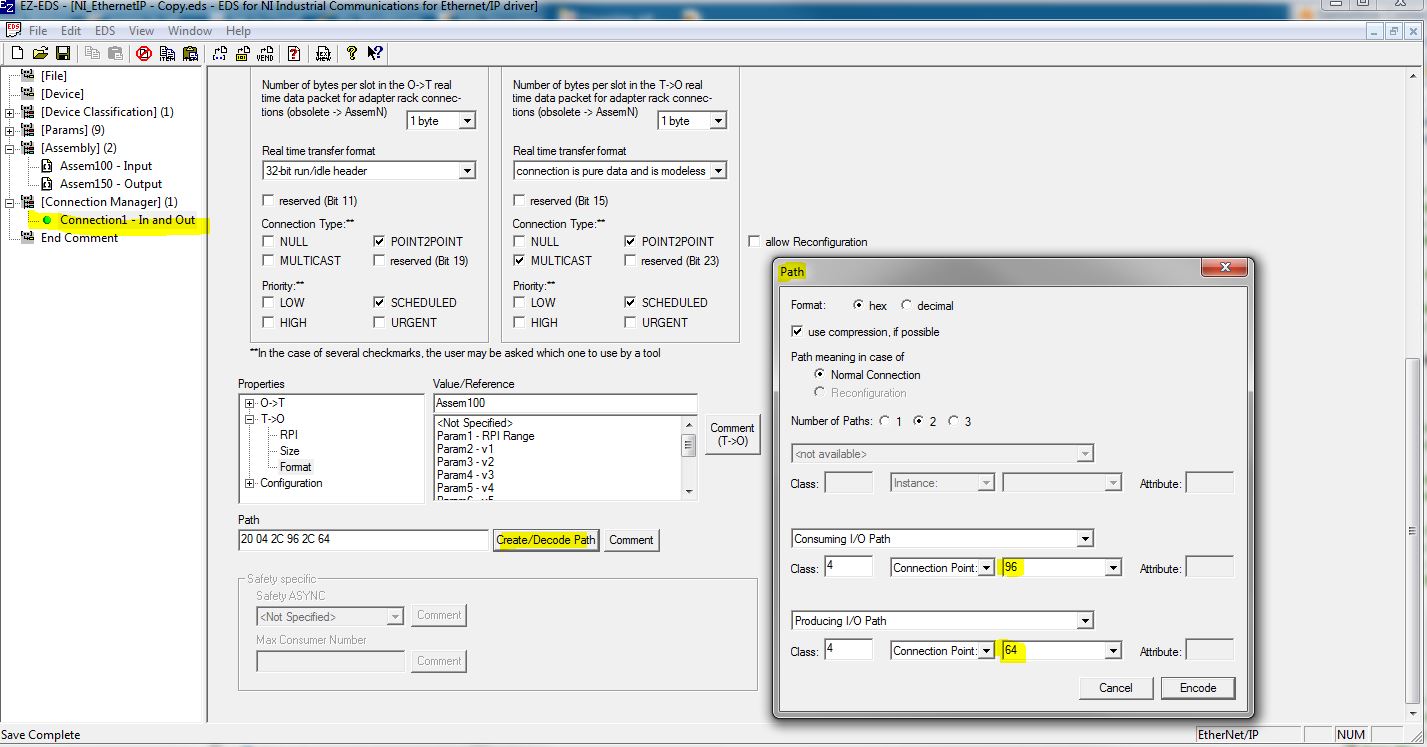Click the Encode button in Path dialog
This screenshot has width=1427, height=747.
[1198, 688]
